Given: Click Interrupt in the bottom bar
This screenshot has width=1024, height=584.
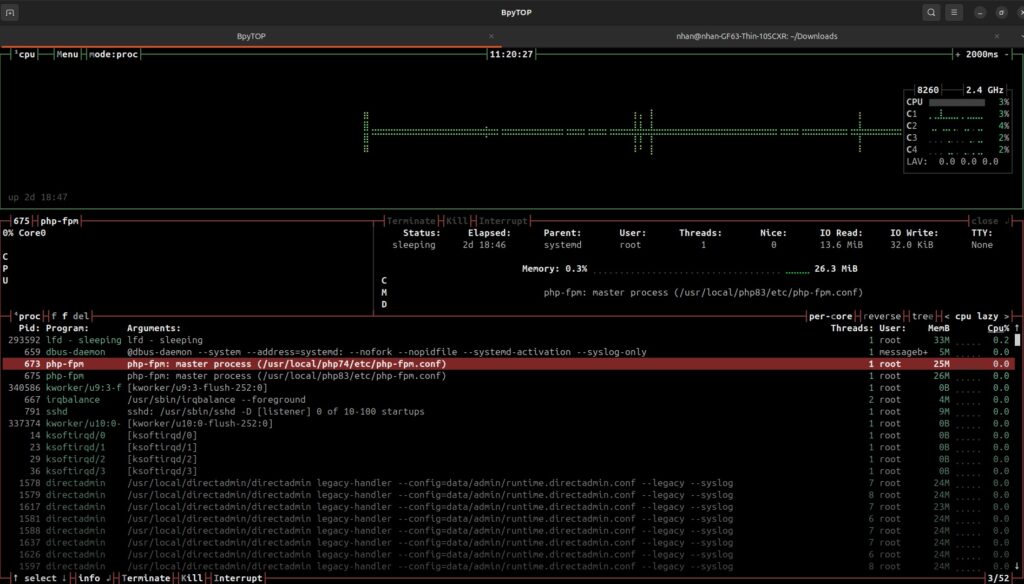Looking at the screenshot, I should point(239,578).
